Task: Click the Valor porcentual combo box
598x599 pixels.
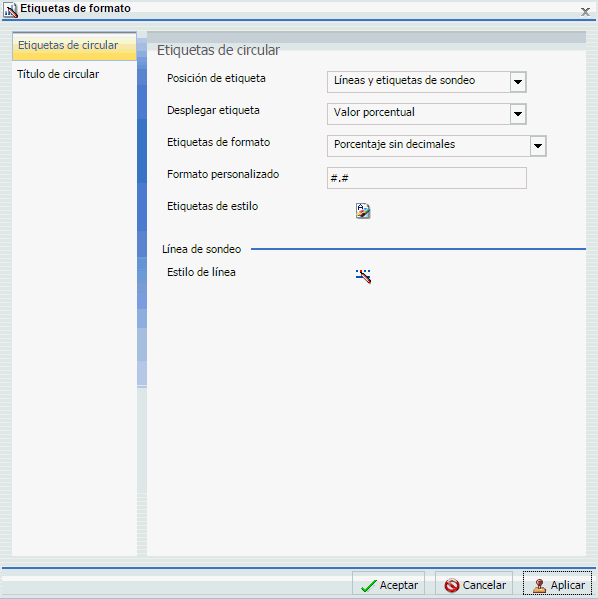Action: tap(427, 114)
